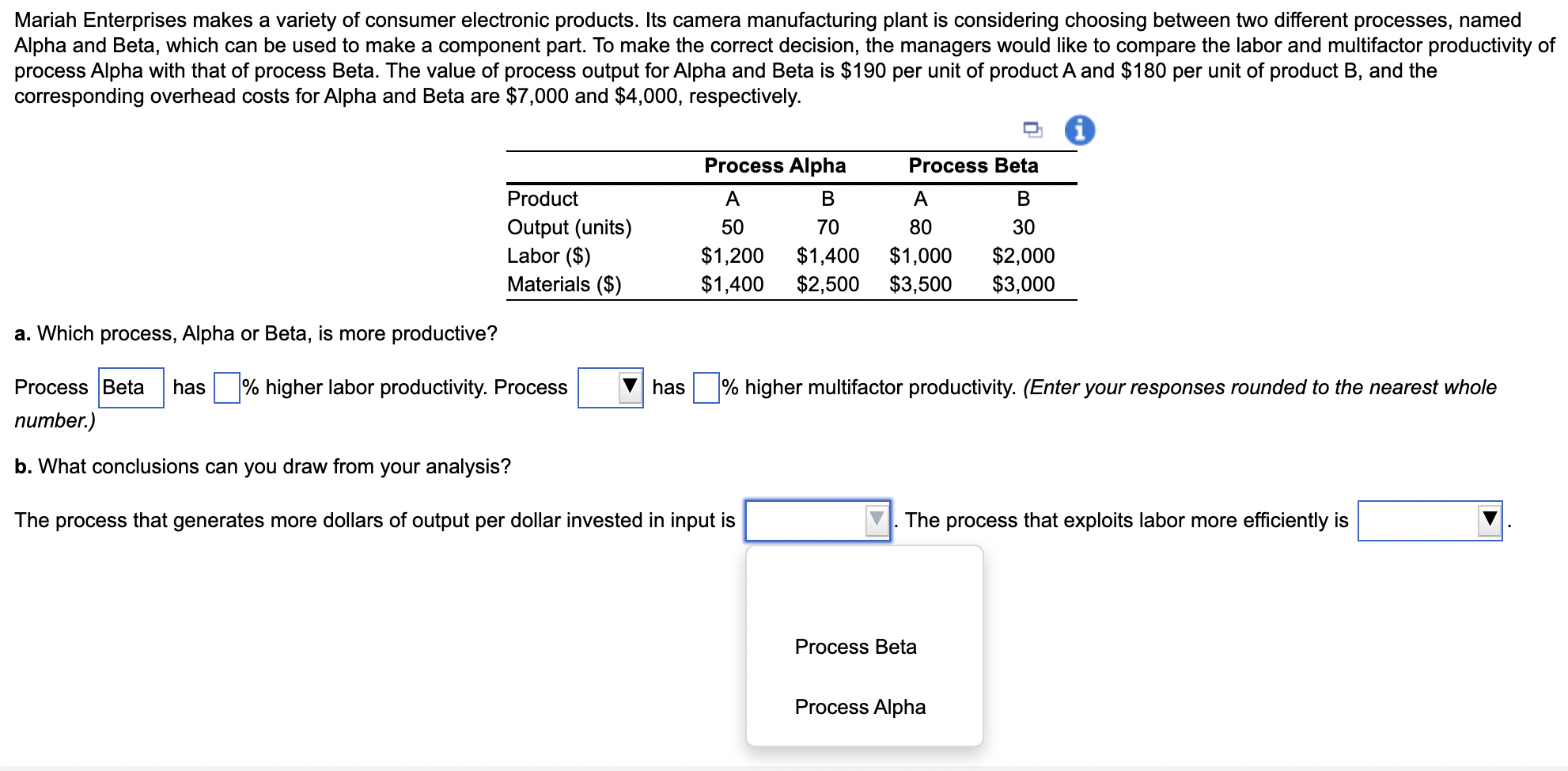Click the multifactor productivity percent box
The image size is (1568, 771).
click(706, 388)
